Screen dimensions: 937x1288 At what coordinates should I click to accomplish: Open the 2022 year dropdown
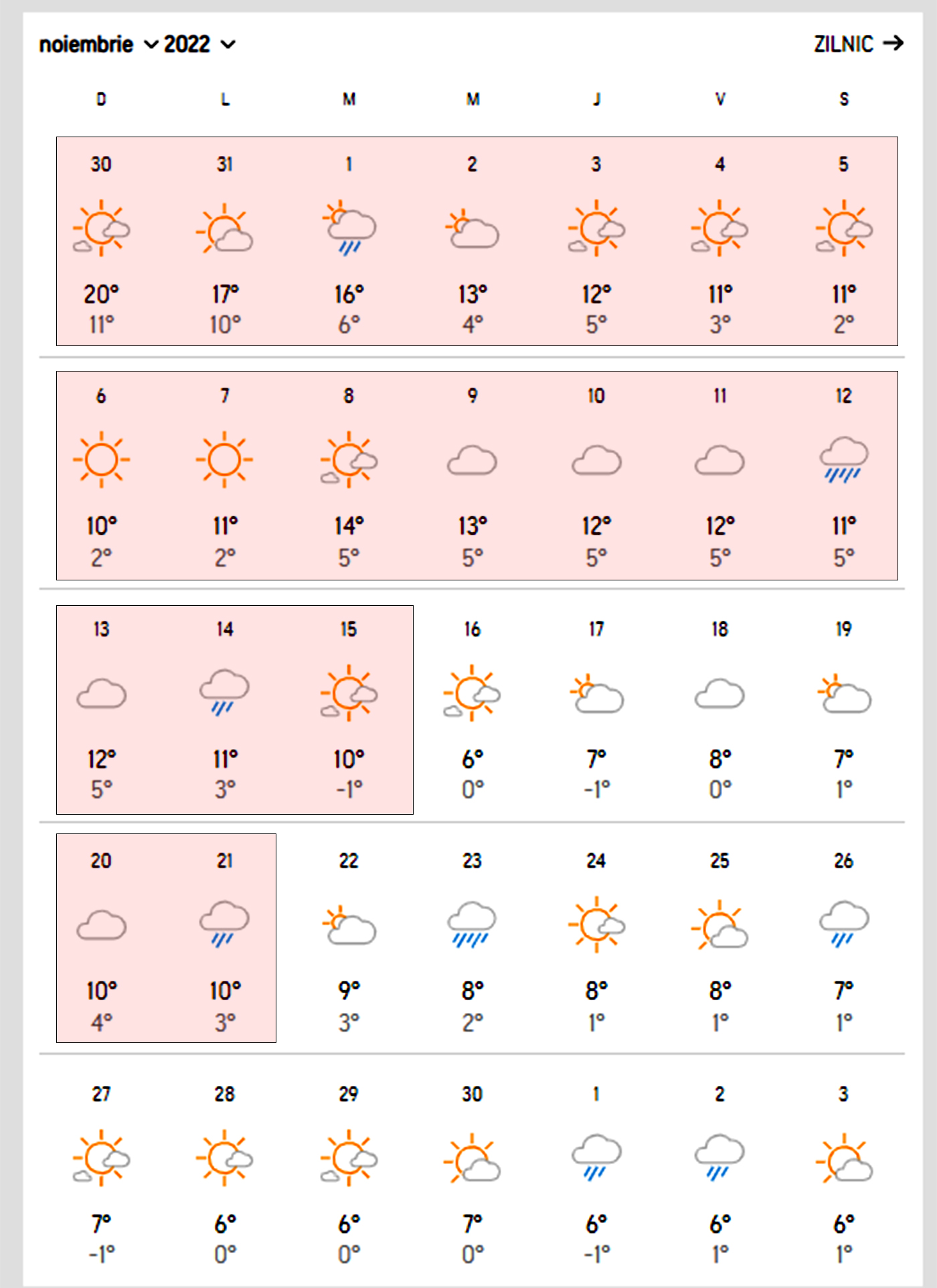[199, 45]
